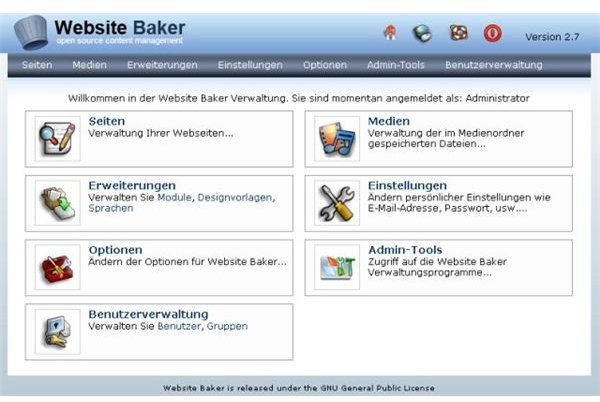This screenshot has height=402, width=600.
Task: Click the globe view-site icon
Action: (422, 33)
